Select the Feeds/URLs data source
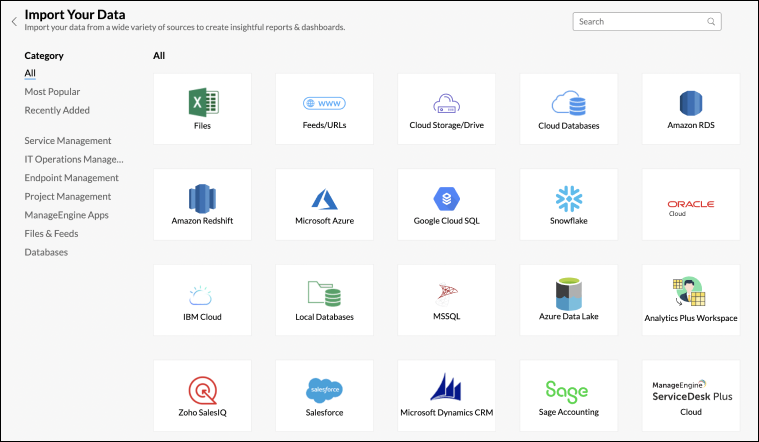Viewport: 759px width, 442px height. [324, 108]
